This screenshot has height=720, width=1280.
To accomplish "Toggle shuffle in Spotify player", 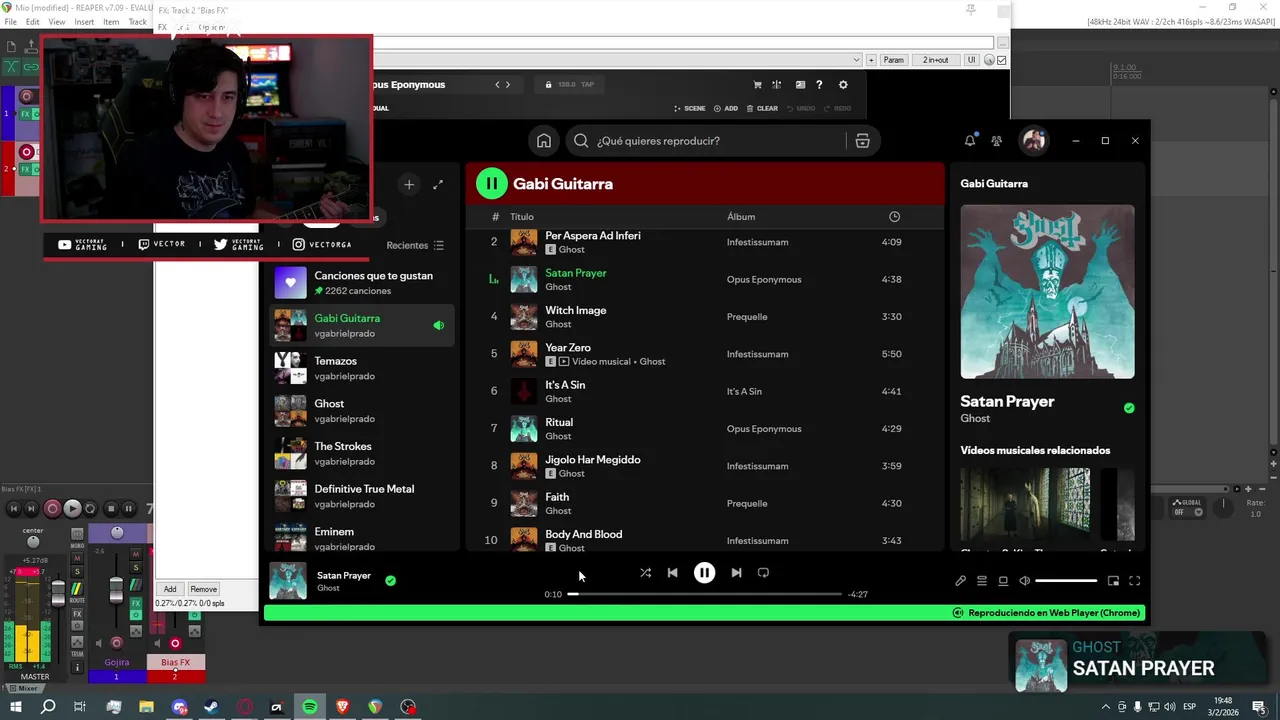I will click(645, 573).
